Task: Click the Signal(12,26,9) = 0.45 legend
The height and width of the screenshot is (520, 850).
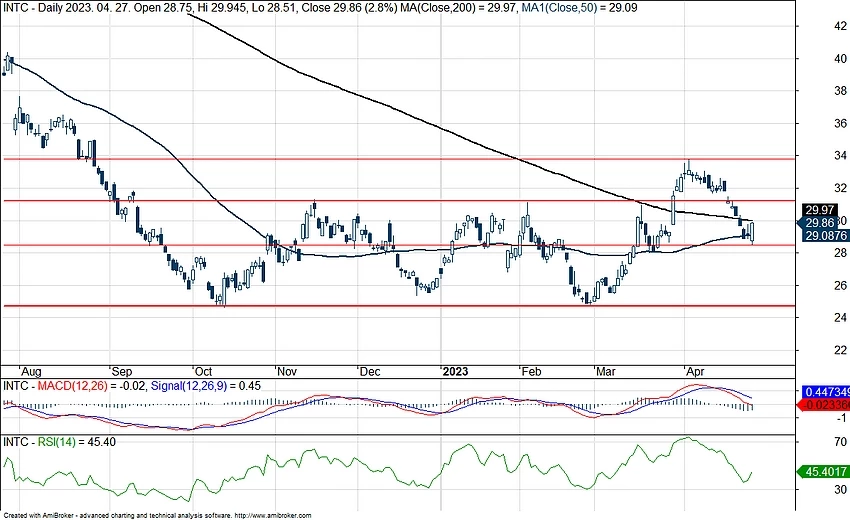Action: coord(205,386)
